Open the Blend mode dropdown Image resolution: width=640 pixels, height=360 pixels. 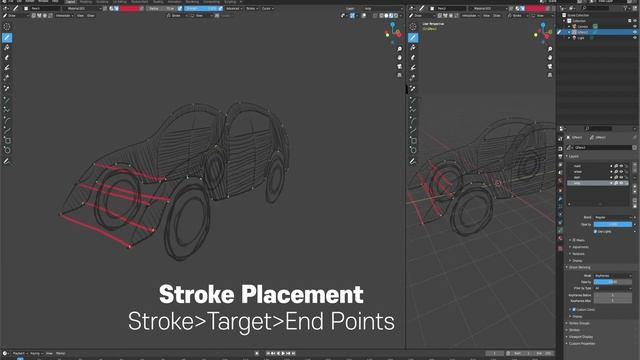coord(613,218)
